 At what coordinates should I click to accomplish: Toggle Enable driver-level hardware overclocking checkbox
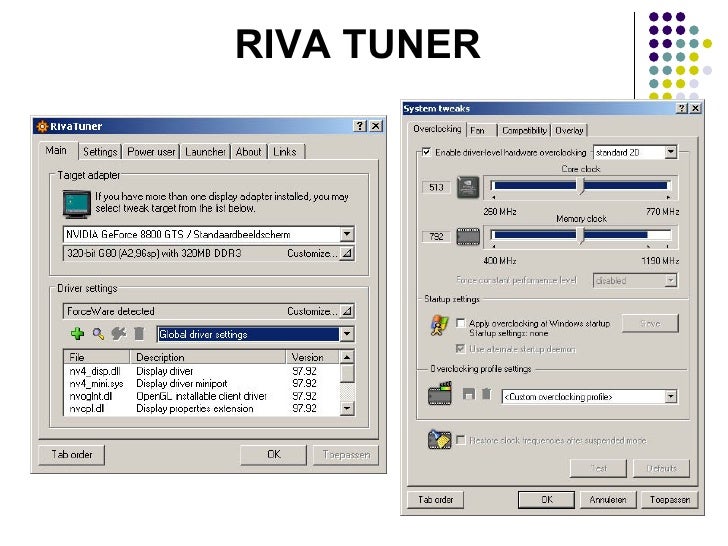pos(426,152)
